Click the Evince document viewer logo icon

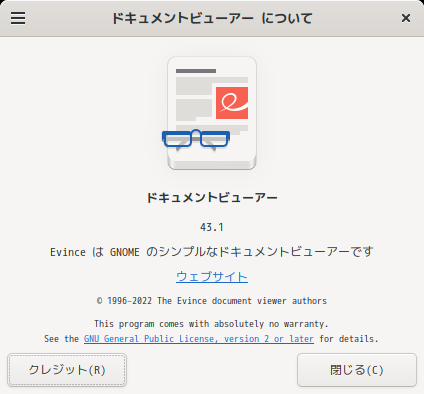click(210, 113)
